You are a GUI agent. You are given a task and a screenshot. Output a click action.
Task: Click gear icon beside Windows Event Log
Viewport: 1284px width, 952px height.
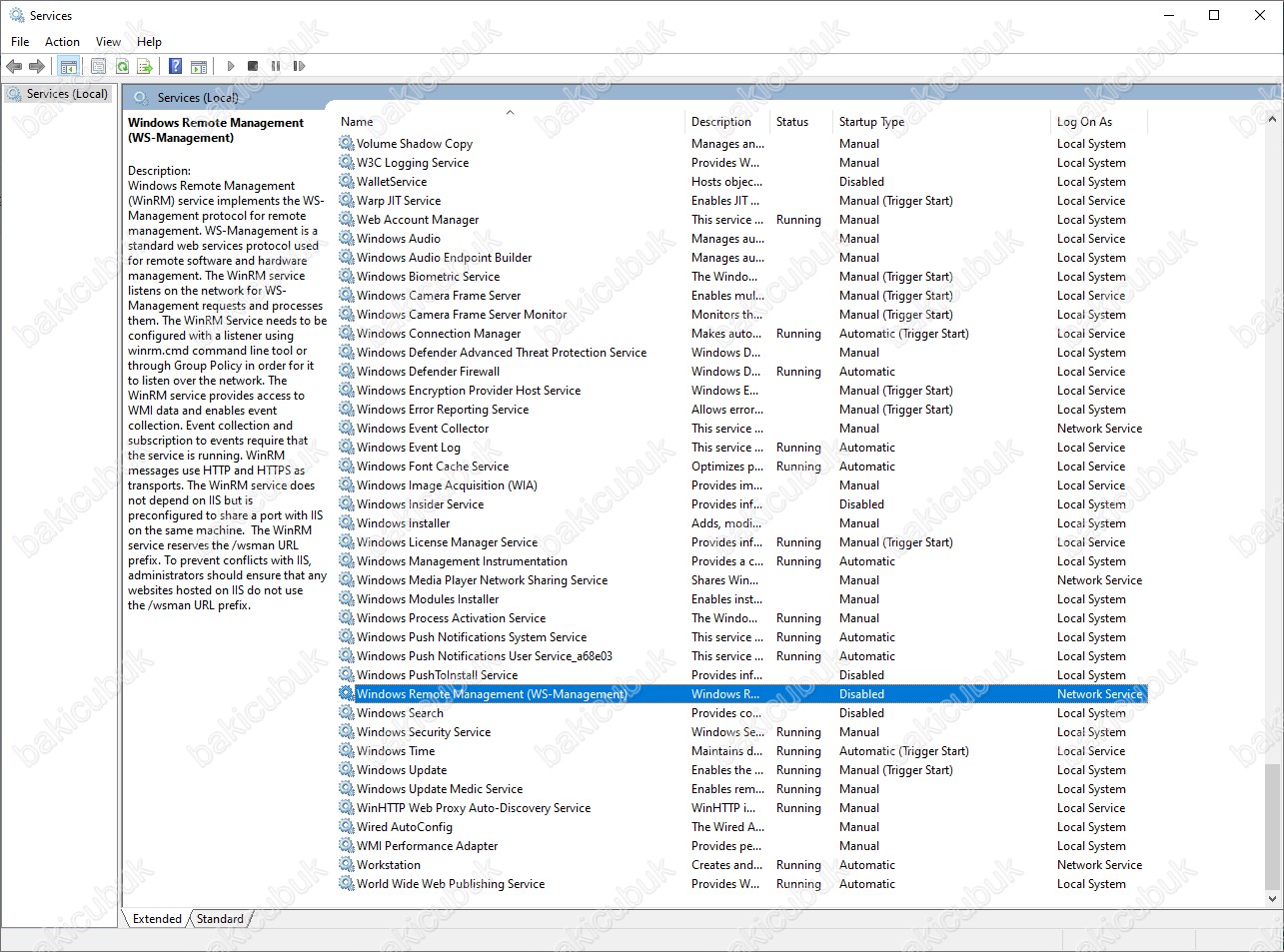(347, 447)
